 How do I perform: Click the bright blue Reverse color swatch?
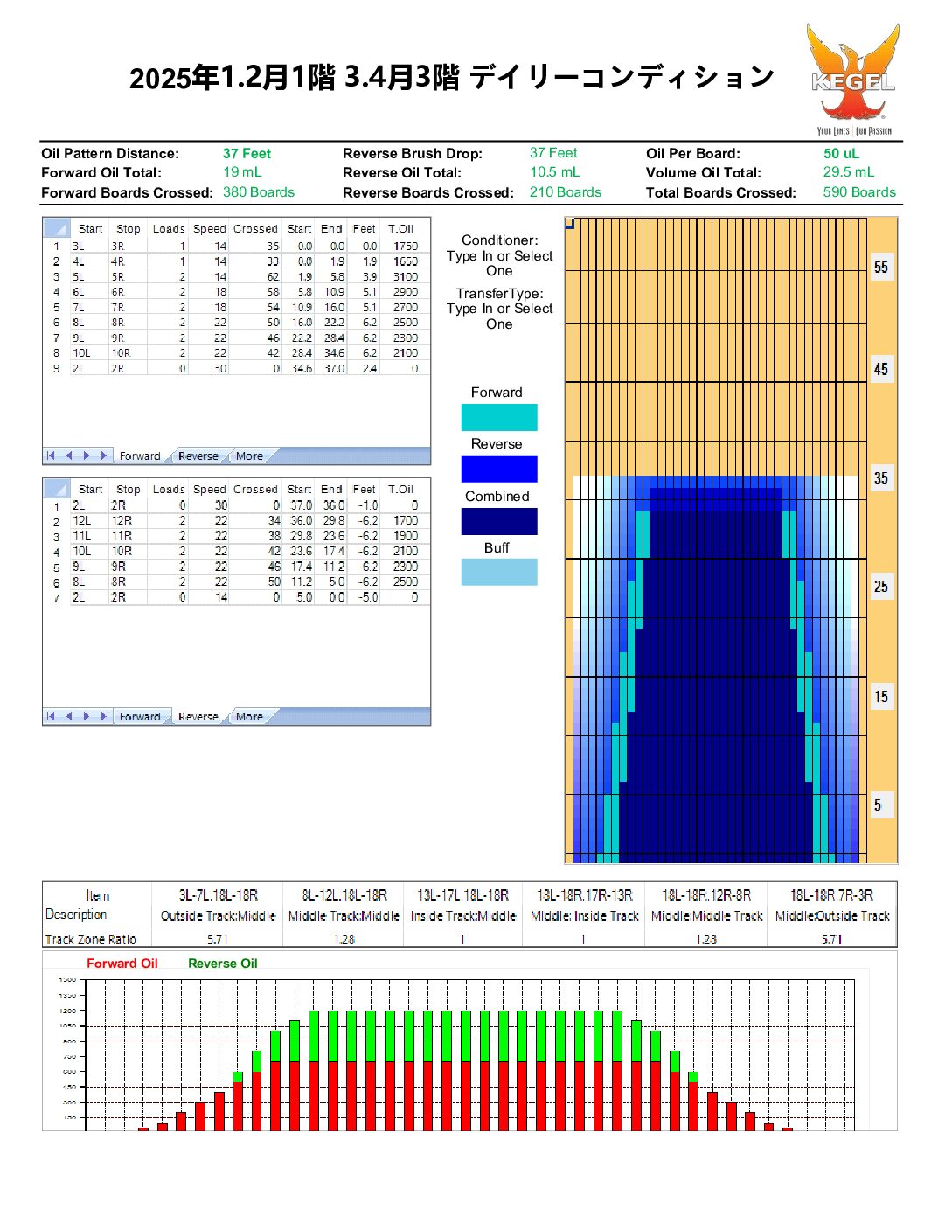click(499, 469)
